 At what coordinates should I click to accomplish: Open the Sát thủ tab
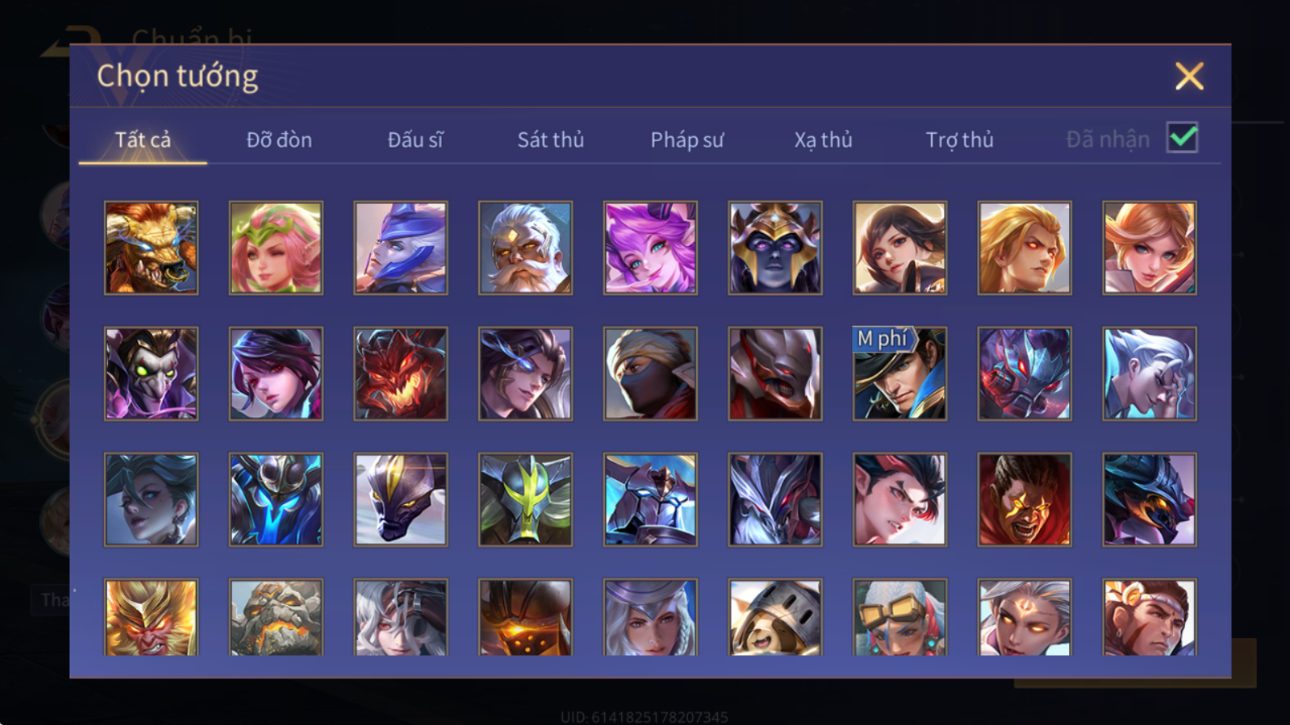click(x=550, y=140)
